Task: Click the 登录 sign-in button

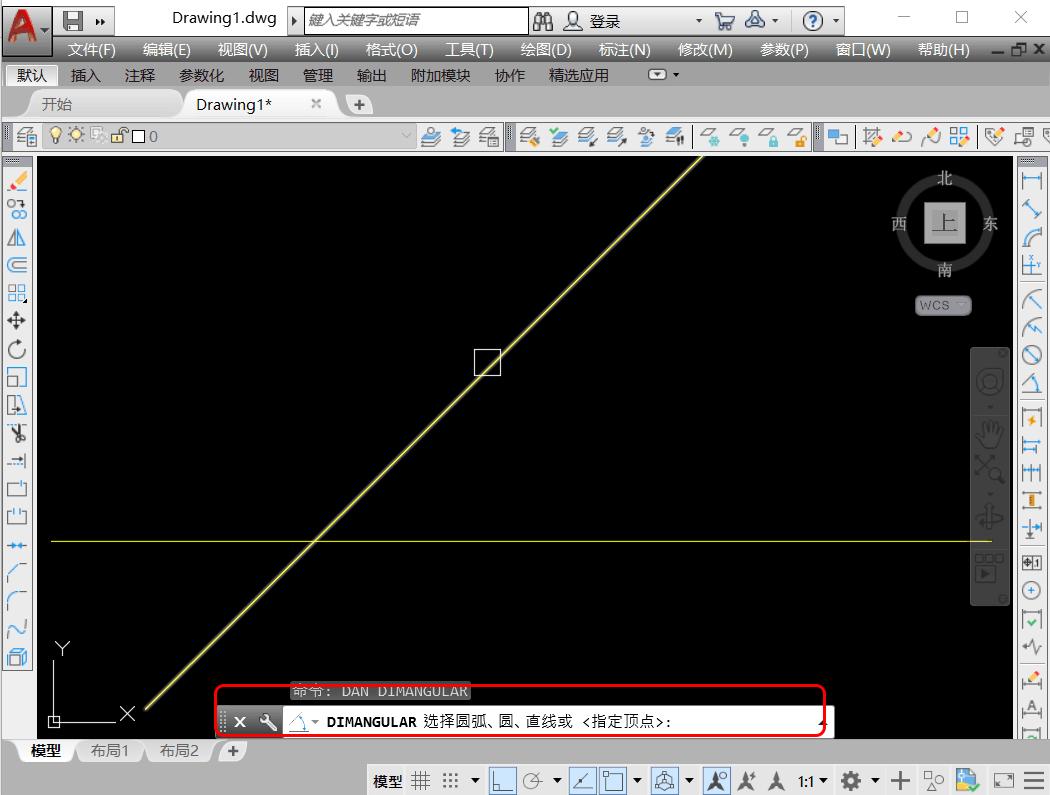Action: coord(604,21)
